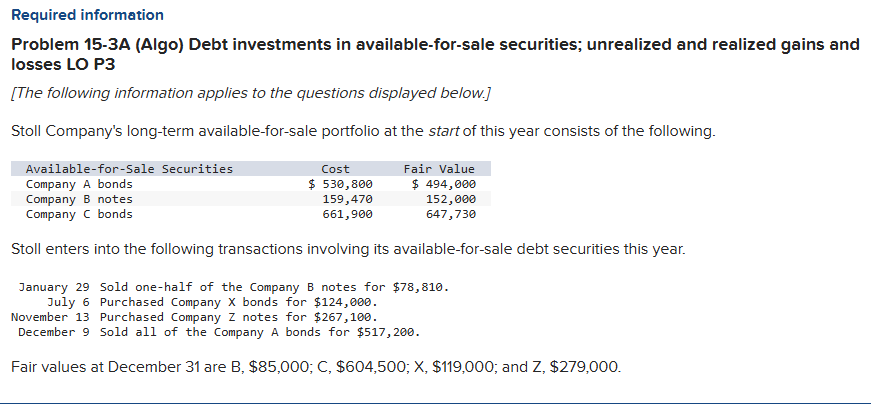Click the "Cost" column header
The width and height of the screenshot is (871, 417).
click(x=335, y=169)
